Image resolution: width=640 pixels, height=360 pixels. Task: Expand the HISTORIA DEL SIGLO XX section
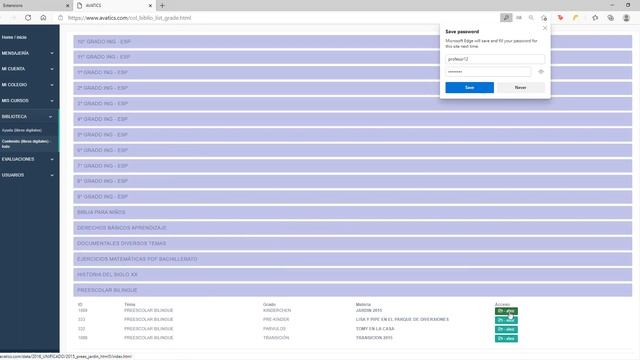pos(353,275)
